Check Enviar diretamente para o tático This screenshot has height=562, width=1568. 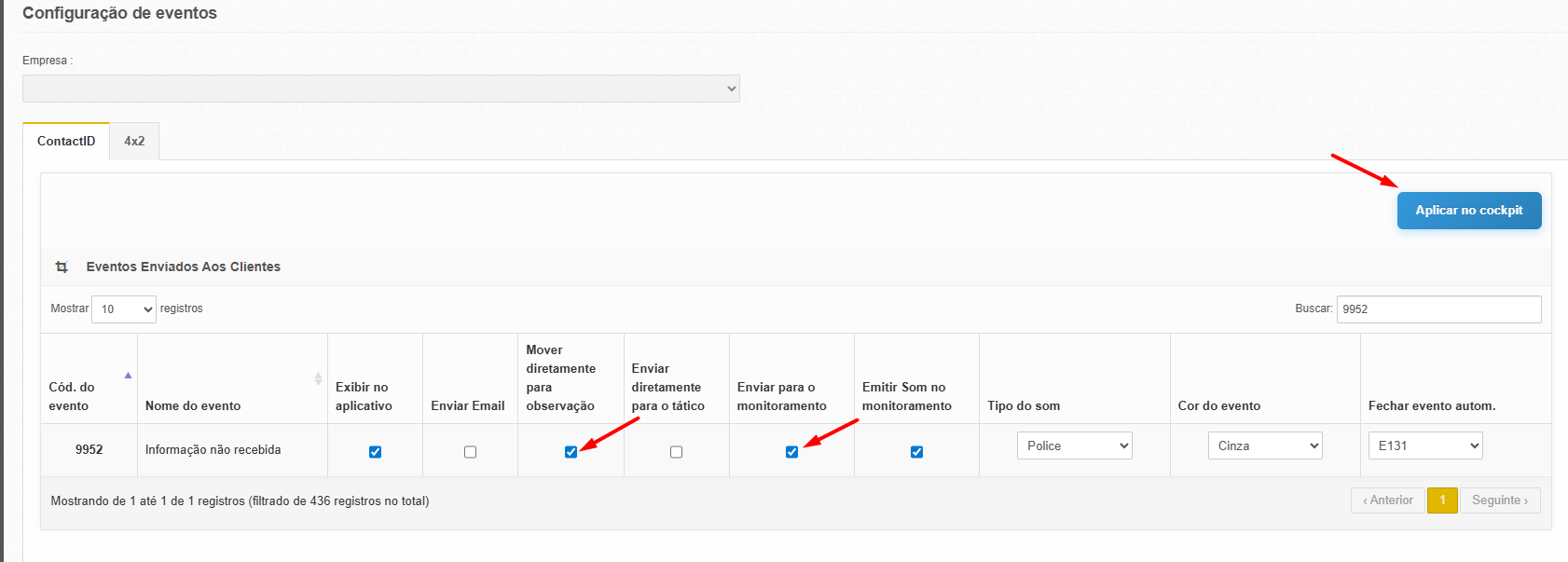pos(676,452)
